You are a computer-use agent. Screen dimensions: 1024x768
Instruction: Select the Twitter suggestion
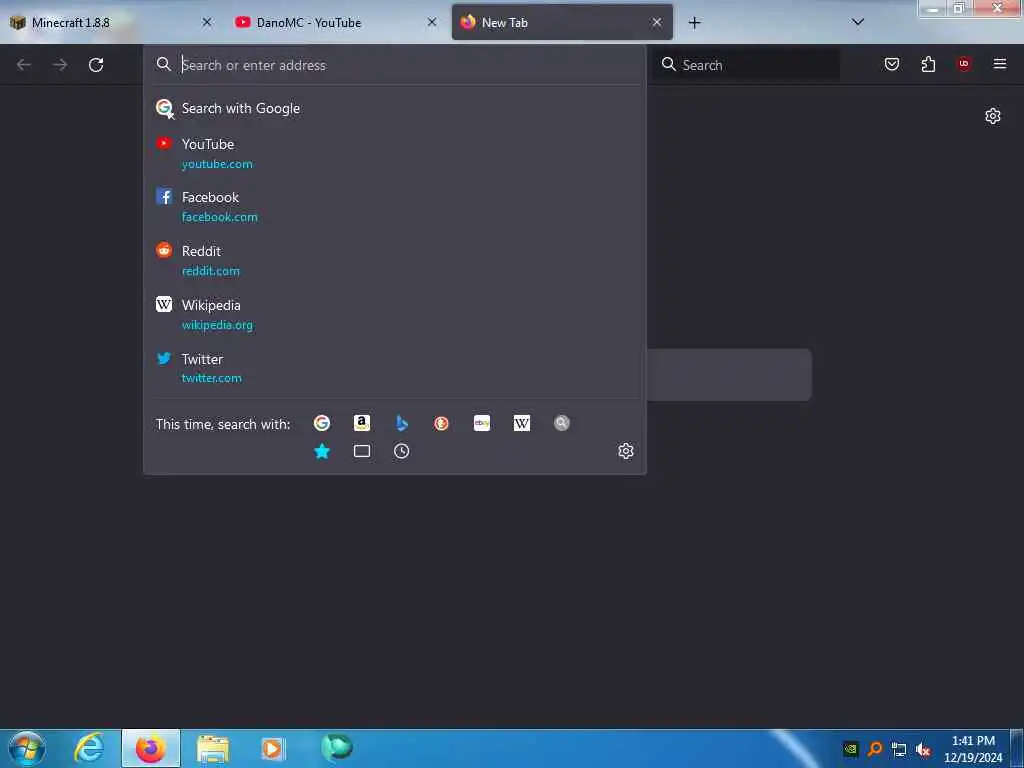click(x=394, y=368)
